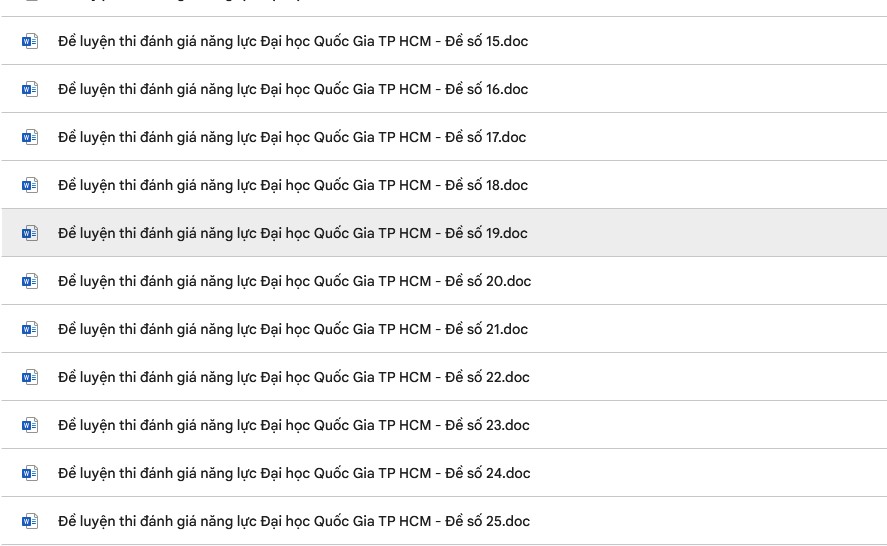Click the Word icon for Đề số 18.doc
The height and width of the screenshot is (546, 887).
coord(30,186)
